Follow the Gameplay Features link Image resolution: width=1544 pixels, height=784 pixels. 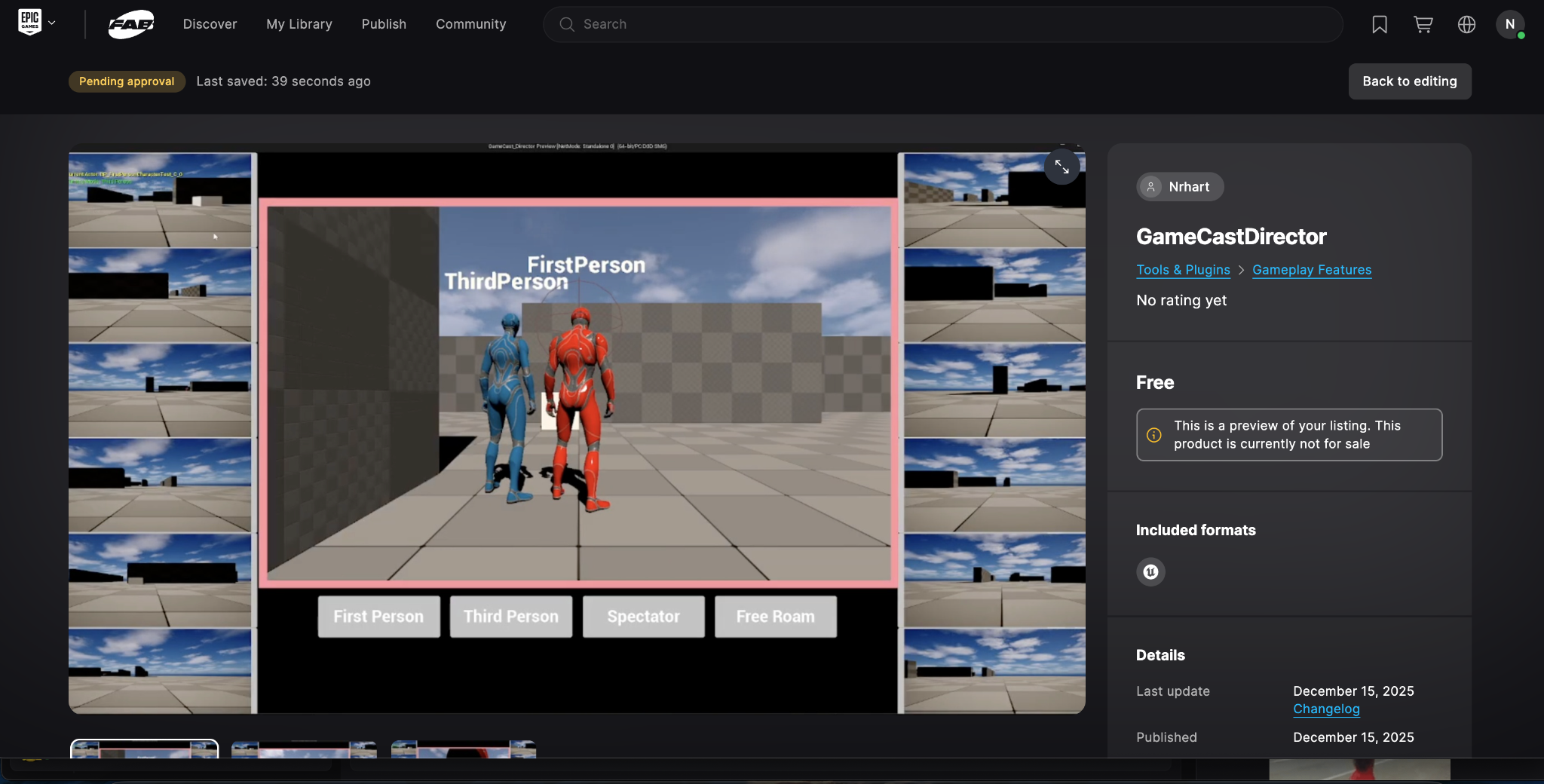(x=1312, y=270)
